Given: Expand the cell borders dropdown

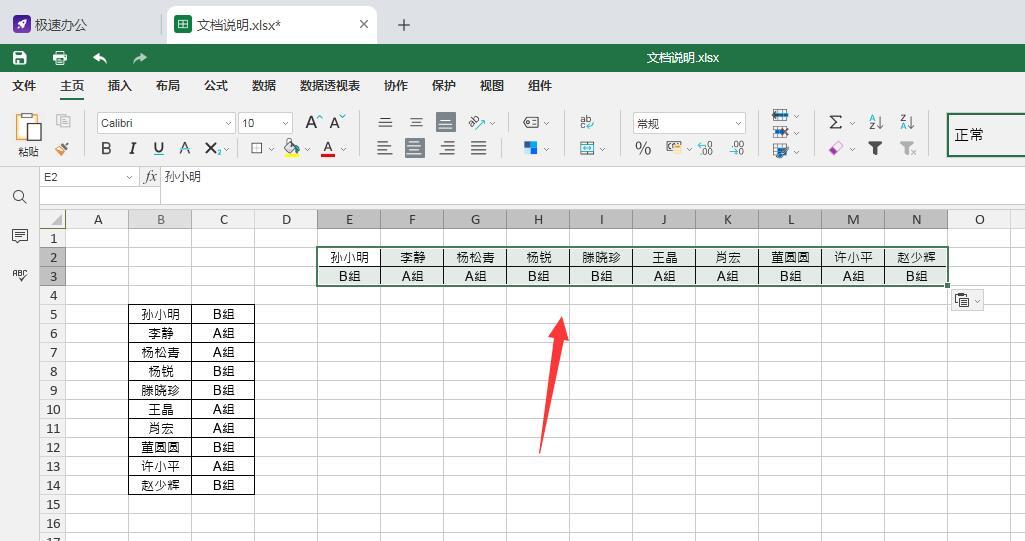Looking at the screenshot, I should tap(271, 149).
